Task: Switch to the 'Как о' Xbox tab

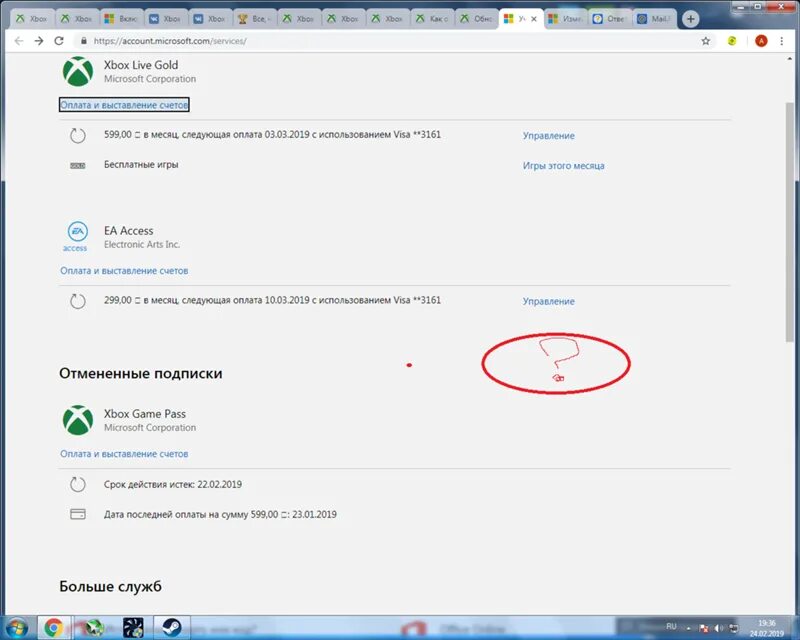Action: point(432,19)
